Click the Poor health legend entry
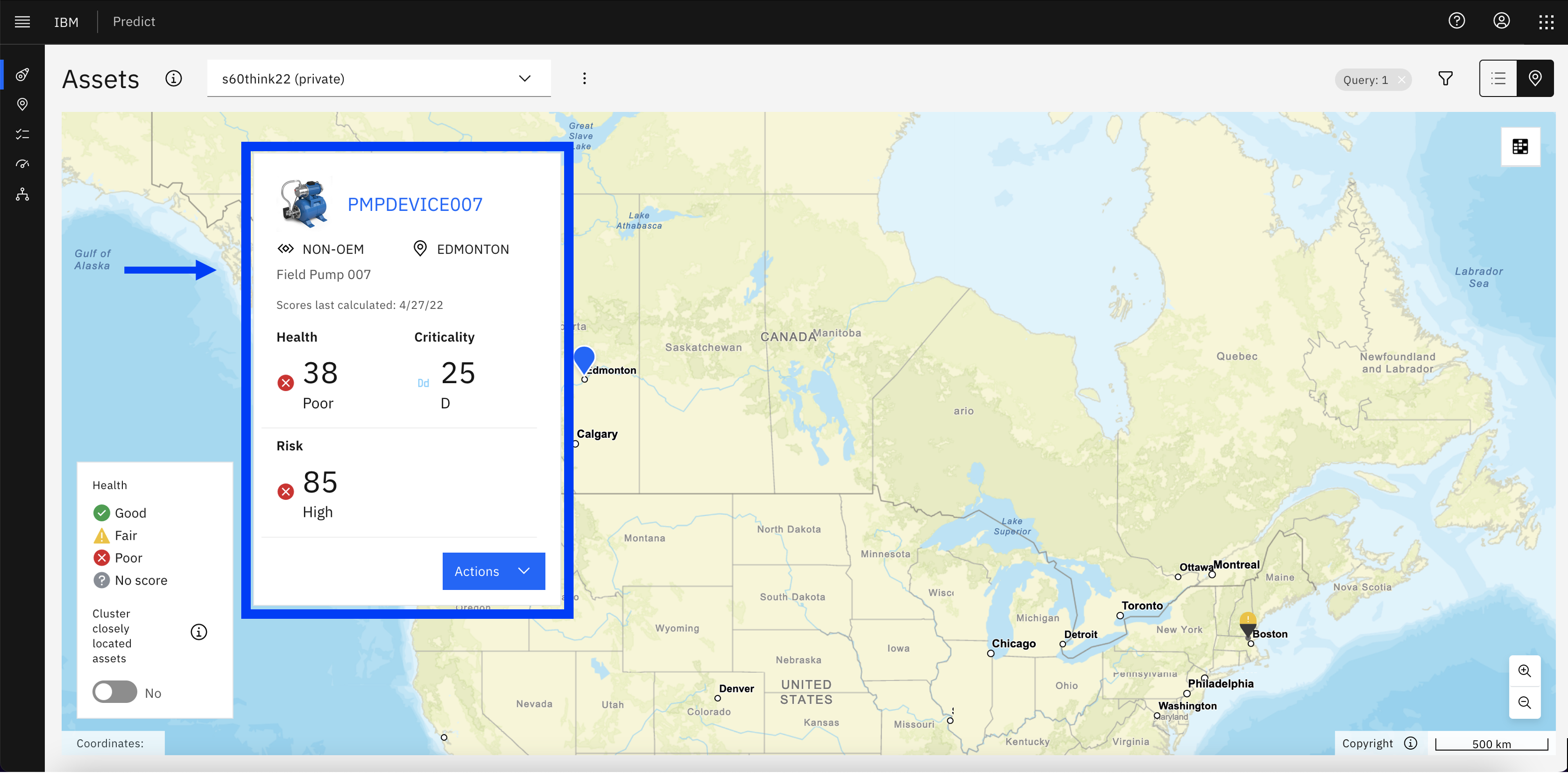The height and width of the screenshot is (773, 1568). (x=118, y=558)
